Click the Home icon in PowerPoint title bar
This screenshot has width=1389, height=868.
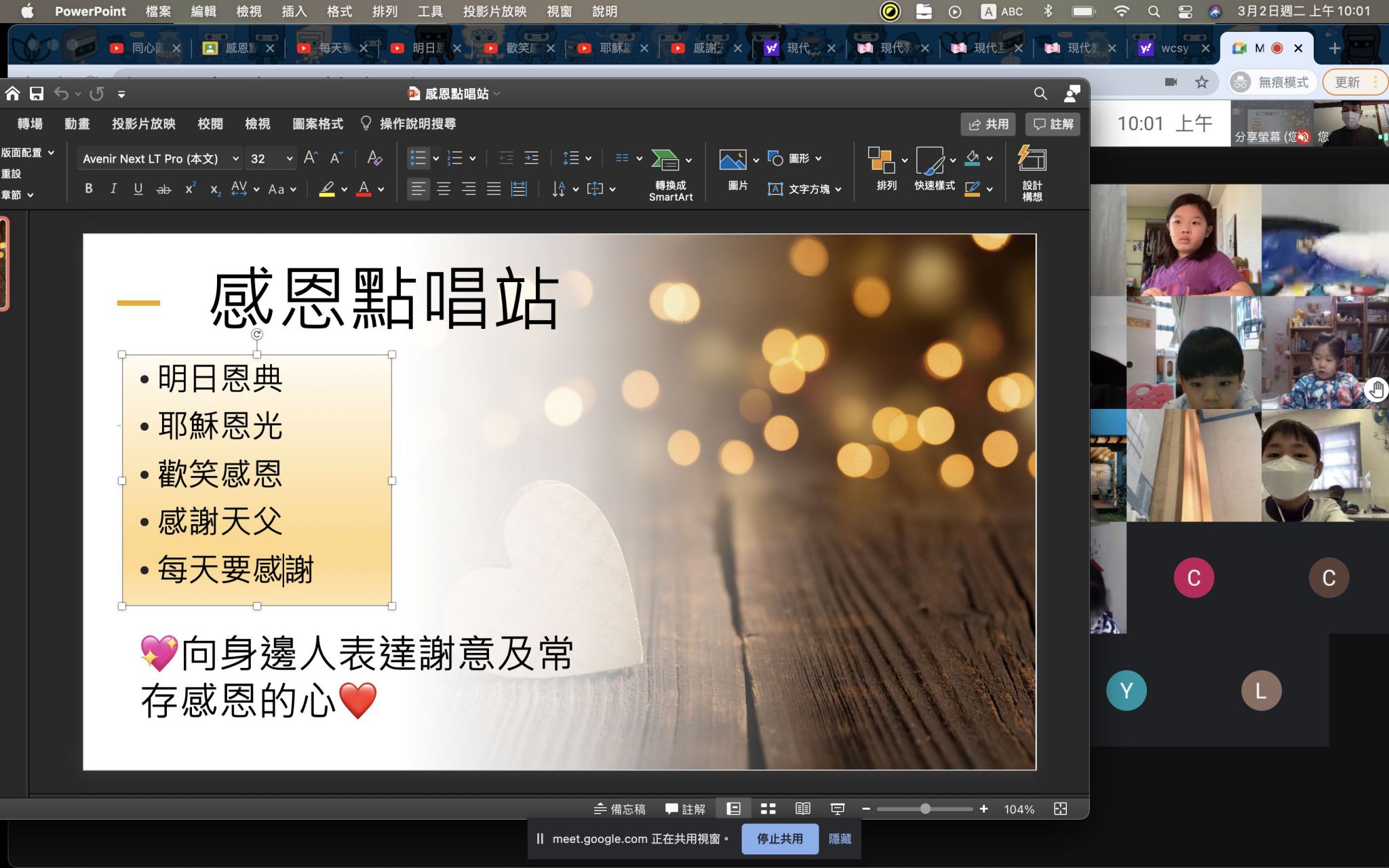pos(13,94)
